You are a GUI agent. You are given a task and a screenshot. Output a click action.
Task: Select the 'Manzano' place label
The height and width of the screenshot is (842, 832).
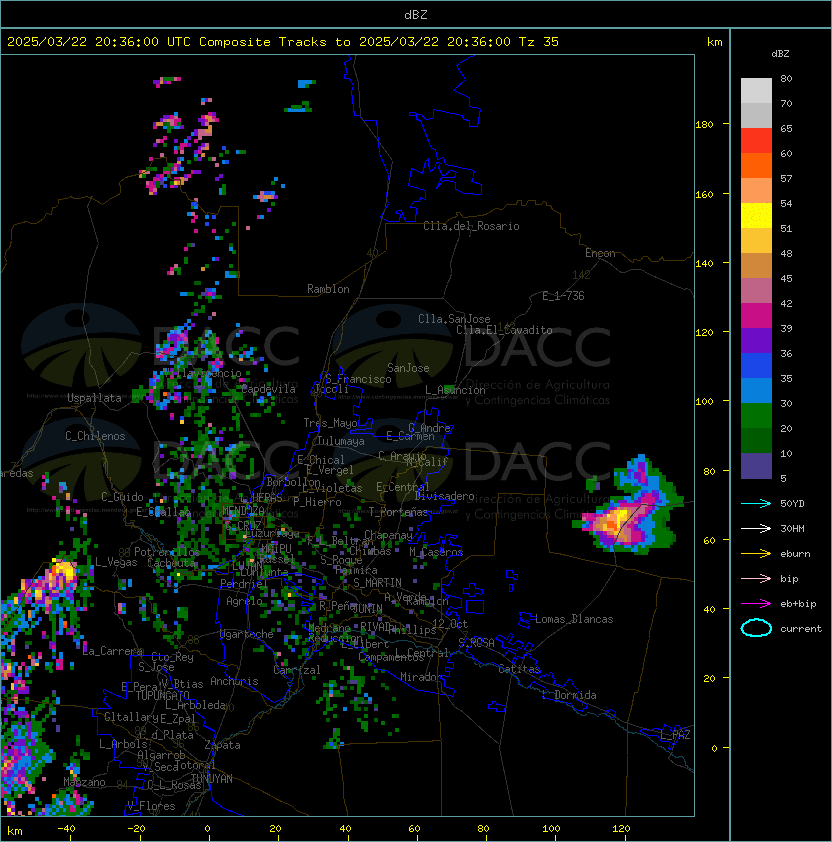click(x=84, y=782)
